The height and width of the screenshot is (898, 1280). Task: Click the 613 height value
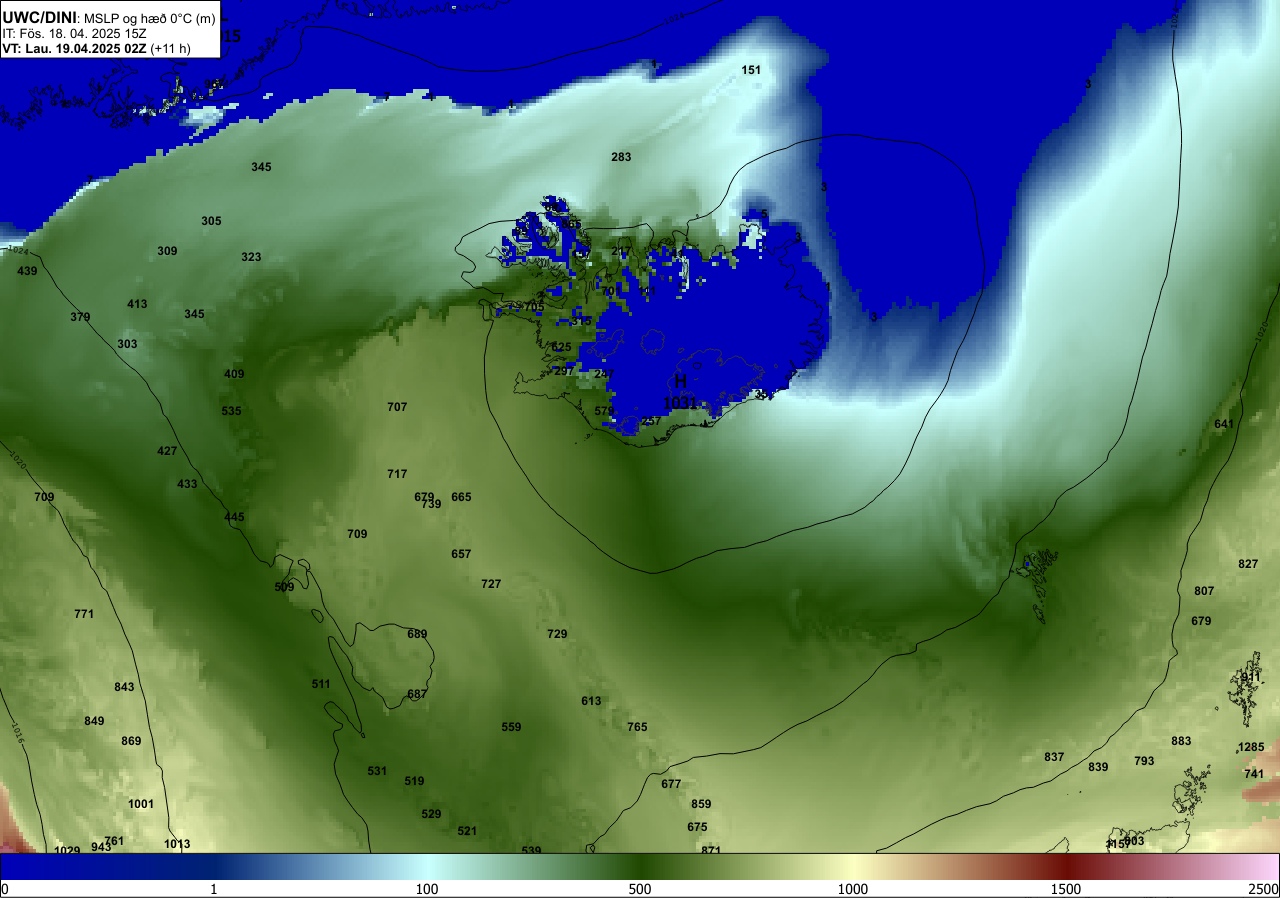(x=591, y=701)
